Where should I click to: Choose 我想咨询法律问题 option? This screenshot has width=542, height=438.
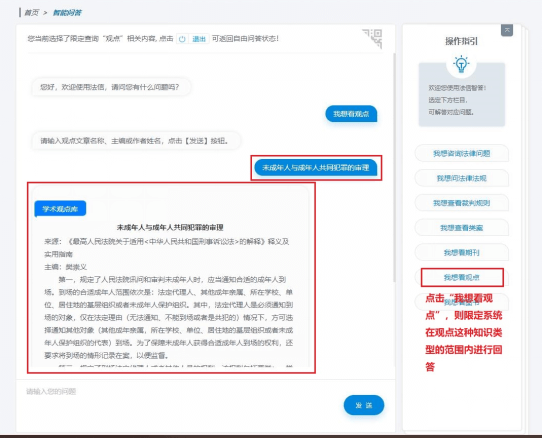(x=461, y=153)
